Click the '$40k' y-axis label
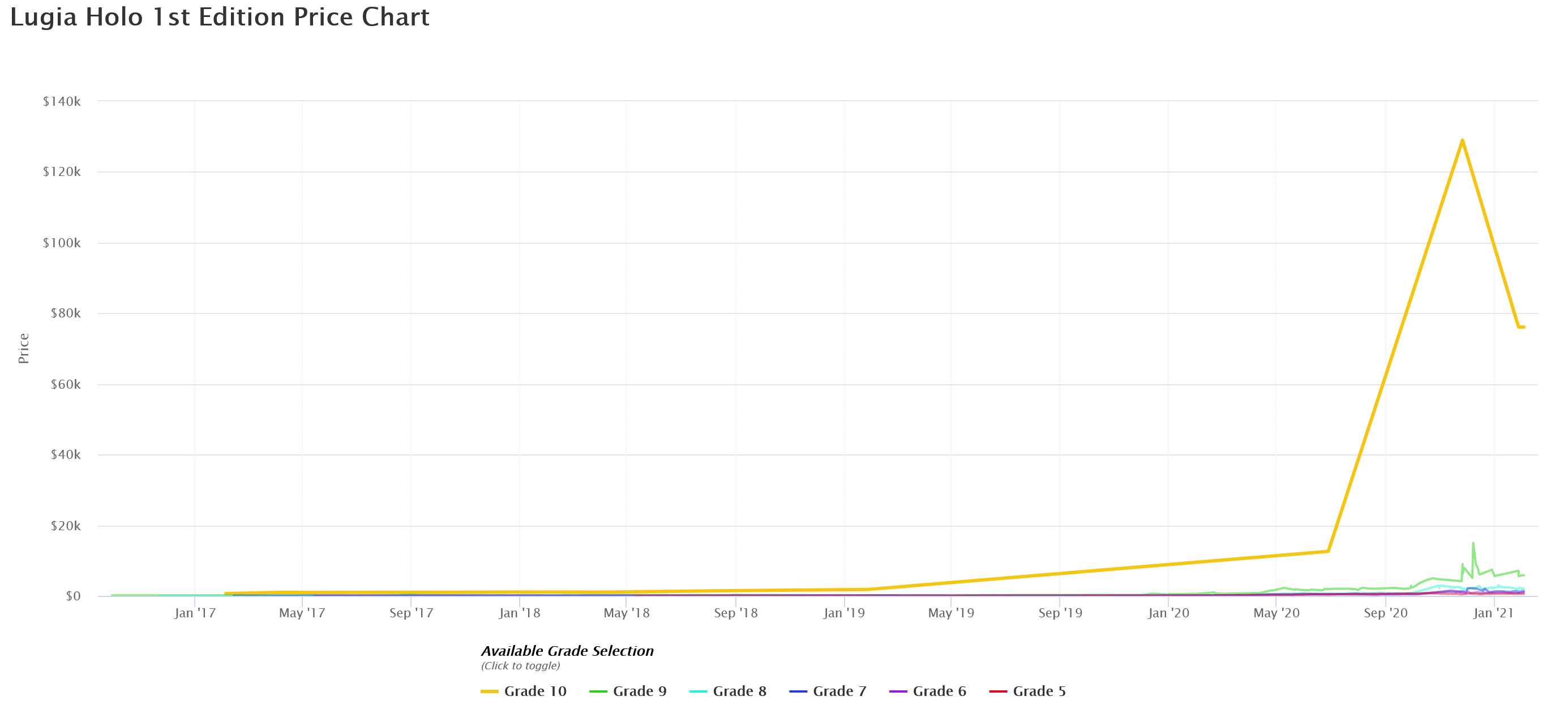1568x709 pixels. 66,454
